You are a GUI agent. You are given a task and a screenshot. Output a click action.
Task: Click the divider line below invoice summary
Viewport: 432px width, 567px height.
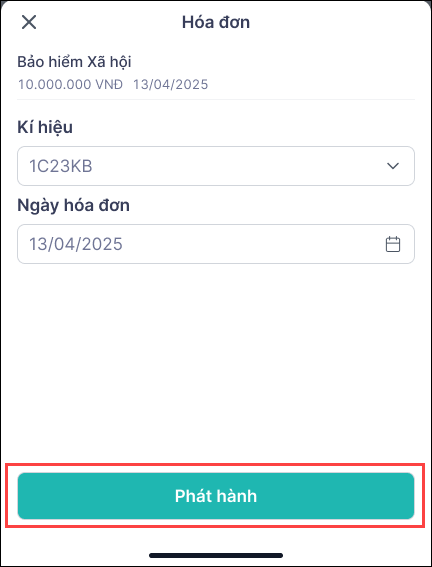[216, 99]
